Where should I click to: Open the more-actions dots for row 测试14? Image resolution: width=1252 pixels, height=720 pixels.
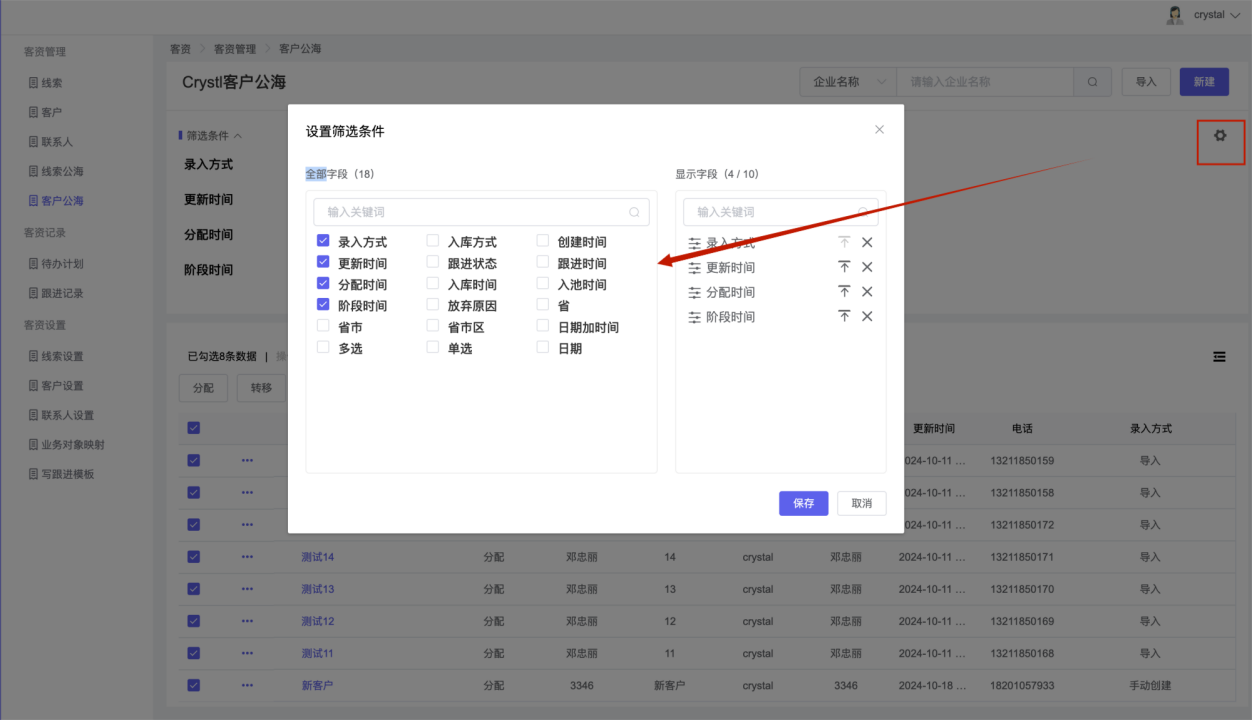[247, 557]
